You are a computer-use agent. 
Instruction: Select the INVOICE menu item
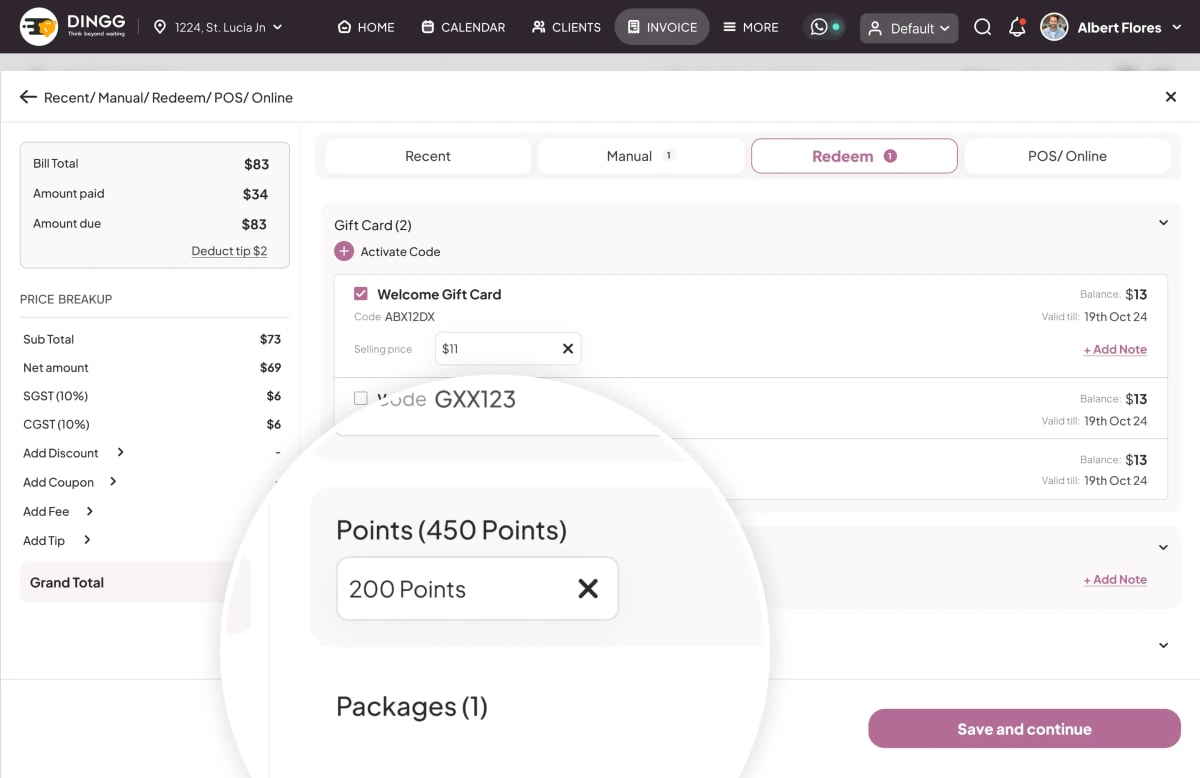(x=662, y=27)
